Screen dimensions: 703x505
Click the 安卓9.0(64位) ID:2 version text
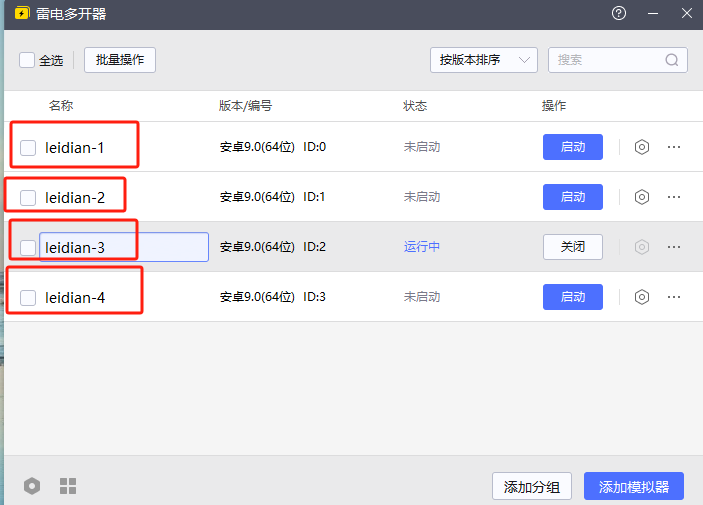tap(273, 247)
